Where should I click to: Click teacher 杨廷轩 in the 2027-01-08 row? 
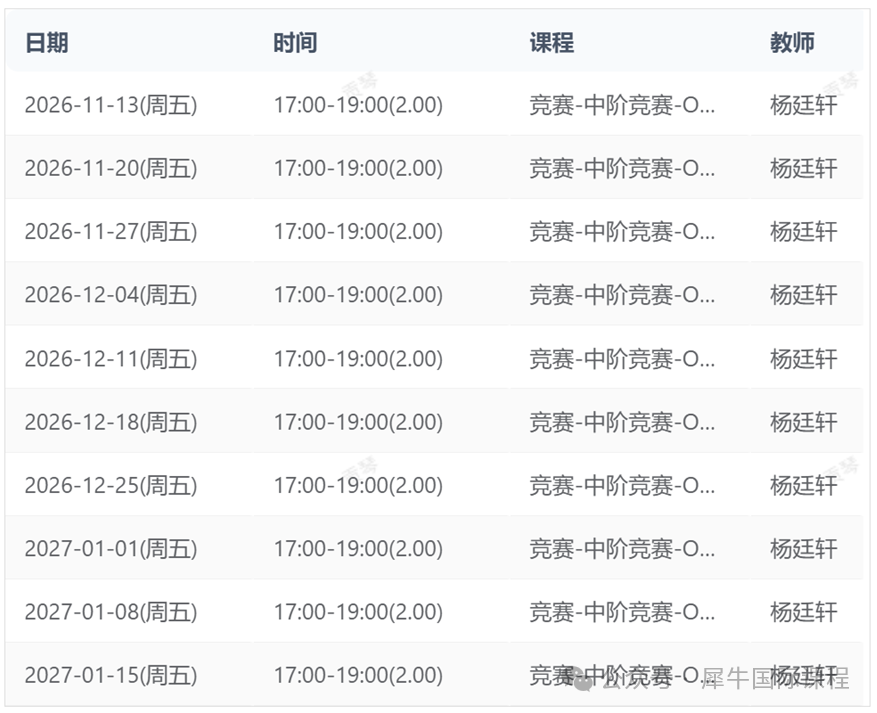[804, 612]
